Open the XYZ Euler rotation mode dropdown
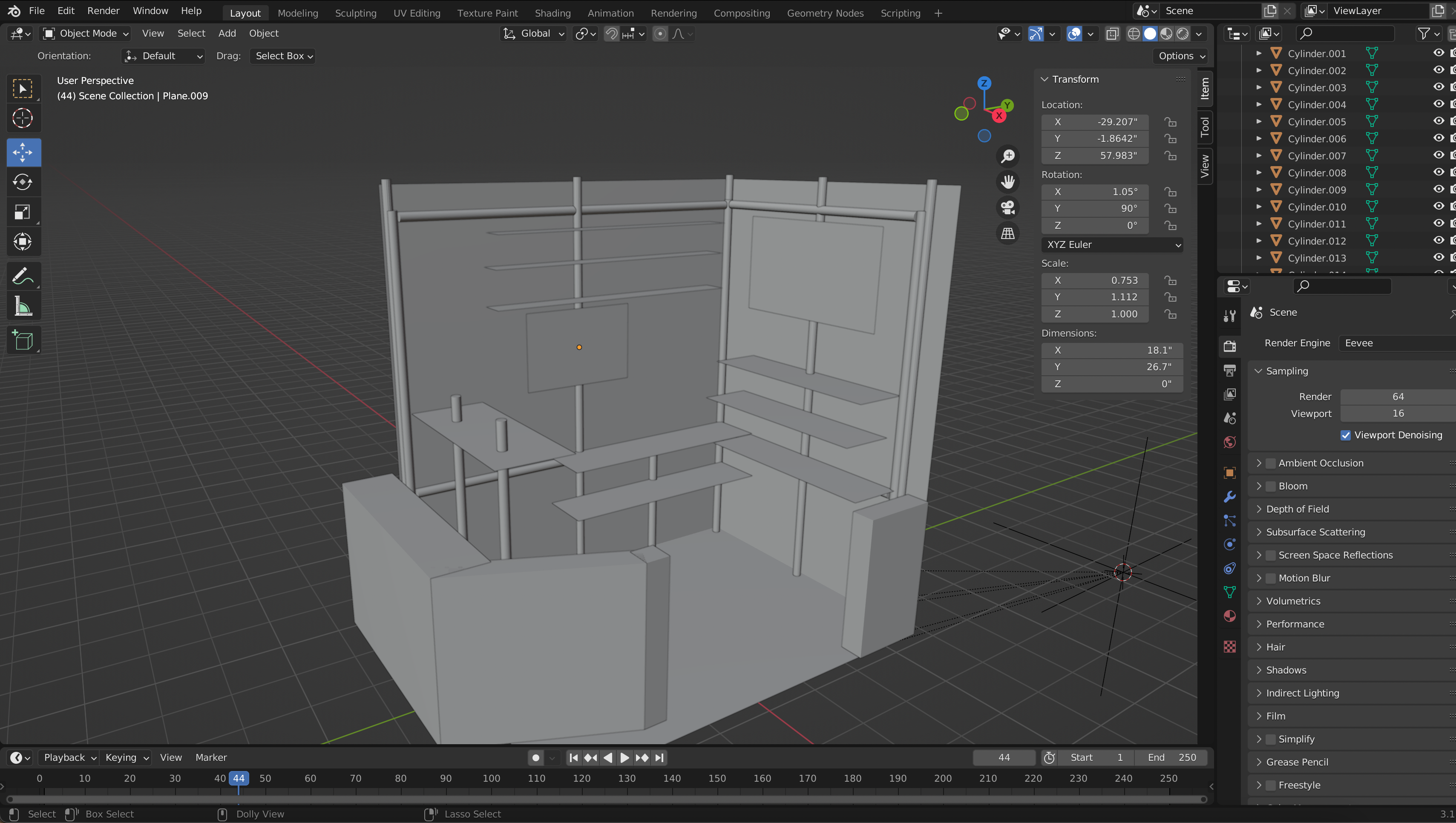 (1112, 245)
